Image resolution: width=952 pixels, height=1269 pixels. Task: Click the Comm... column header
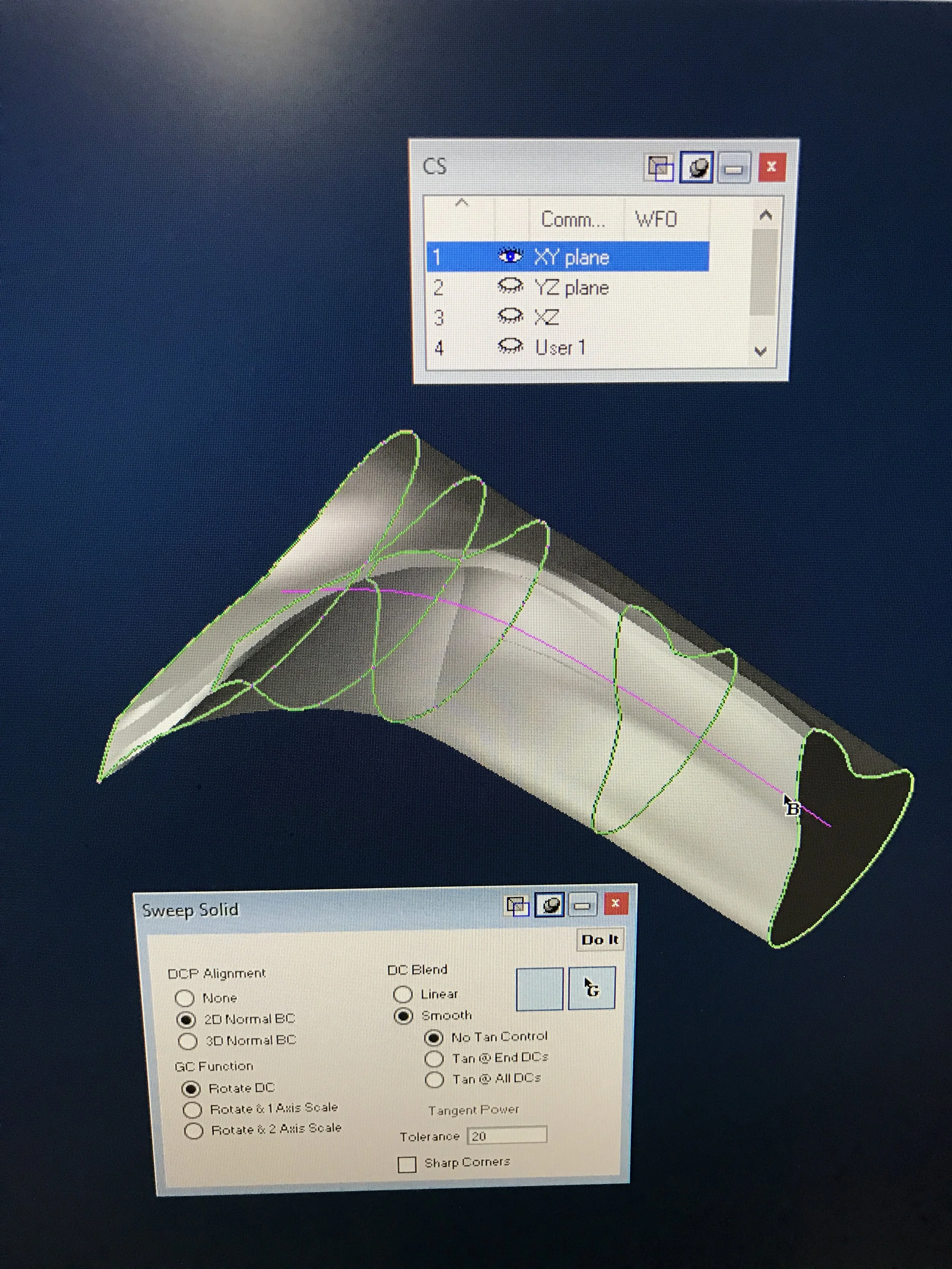coord(573,219)
